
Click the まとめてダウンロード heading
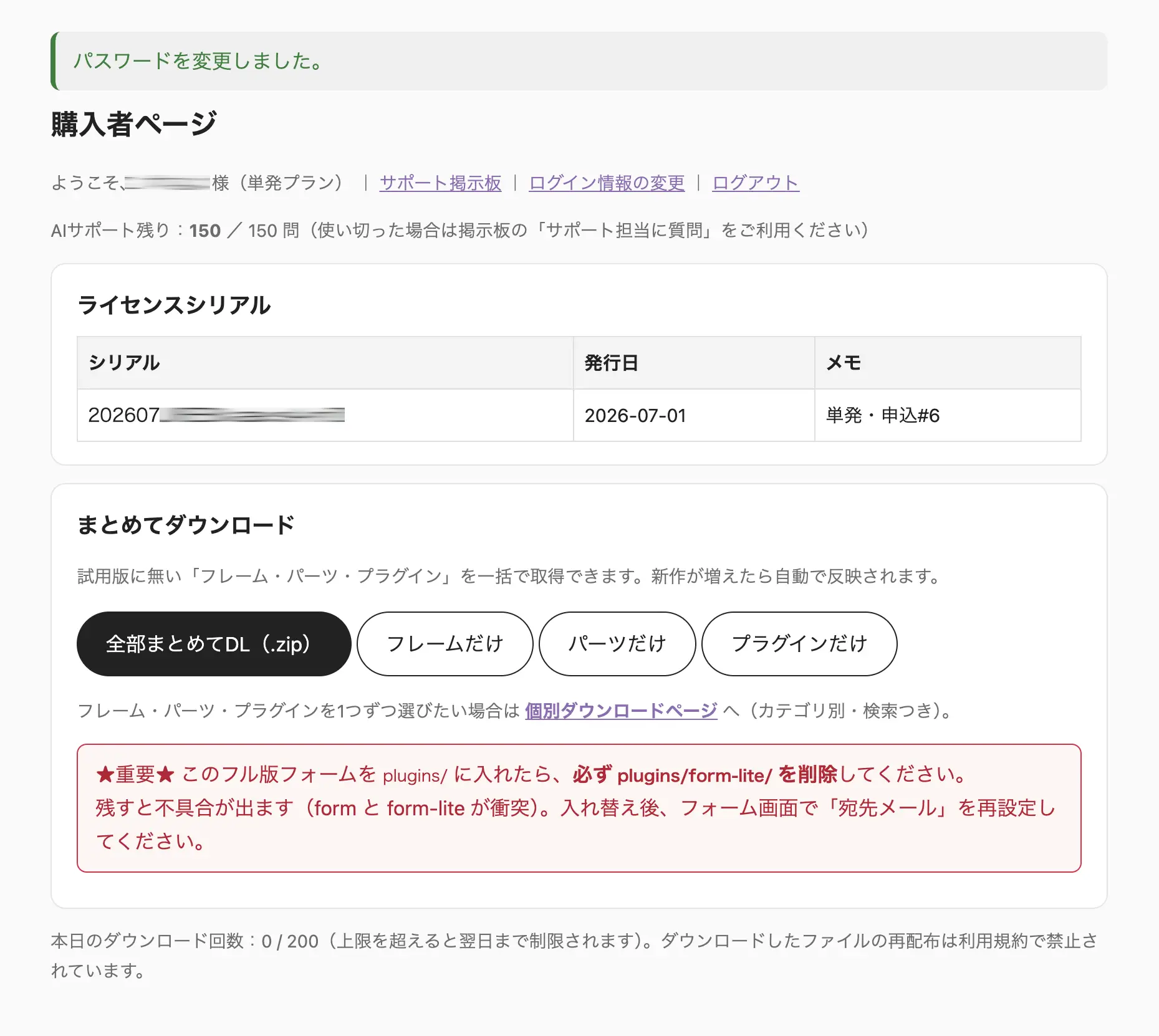(x=186, y=525)
